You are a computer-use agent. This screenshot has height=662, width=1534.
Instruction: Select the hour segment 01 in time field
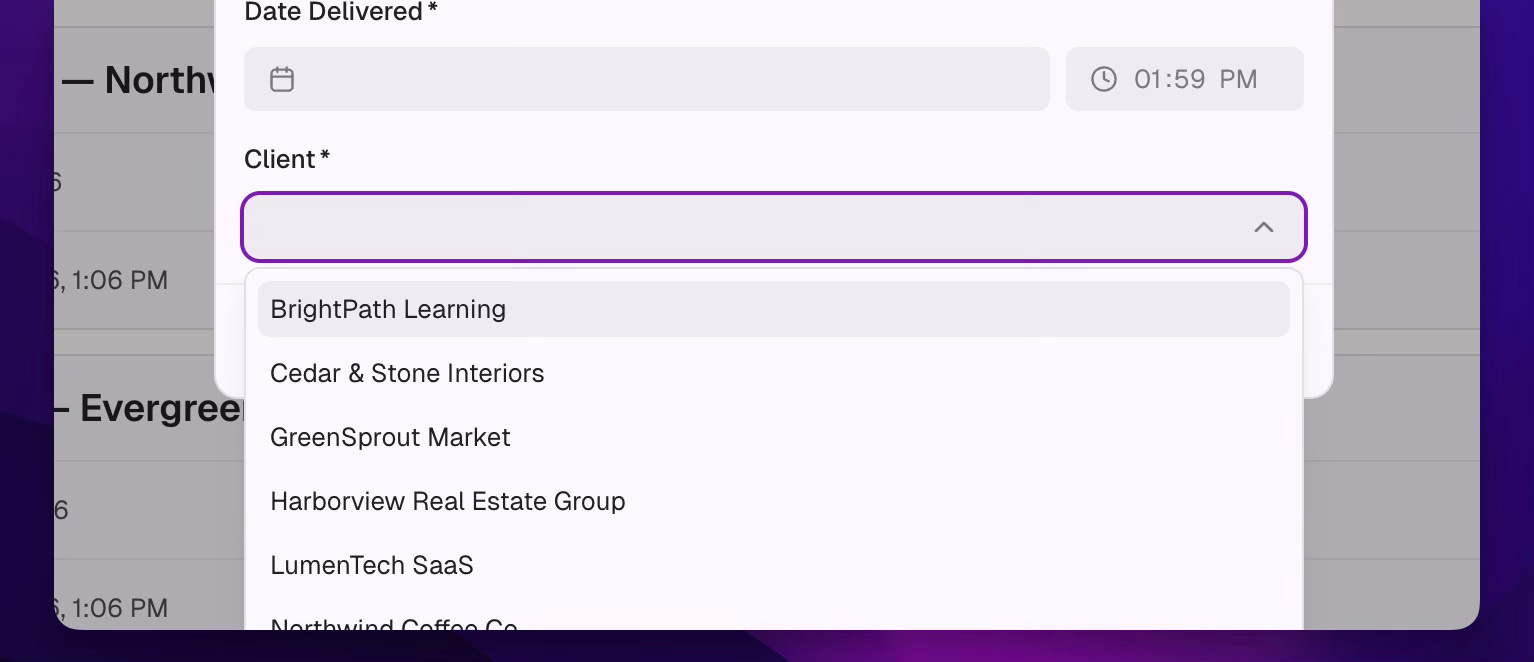[1149, 79]
